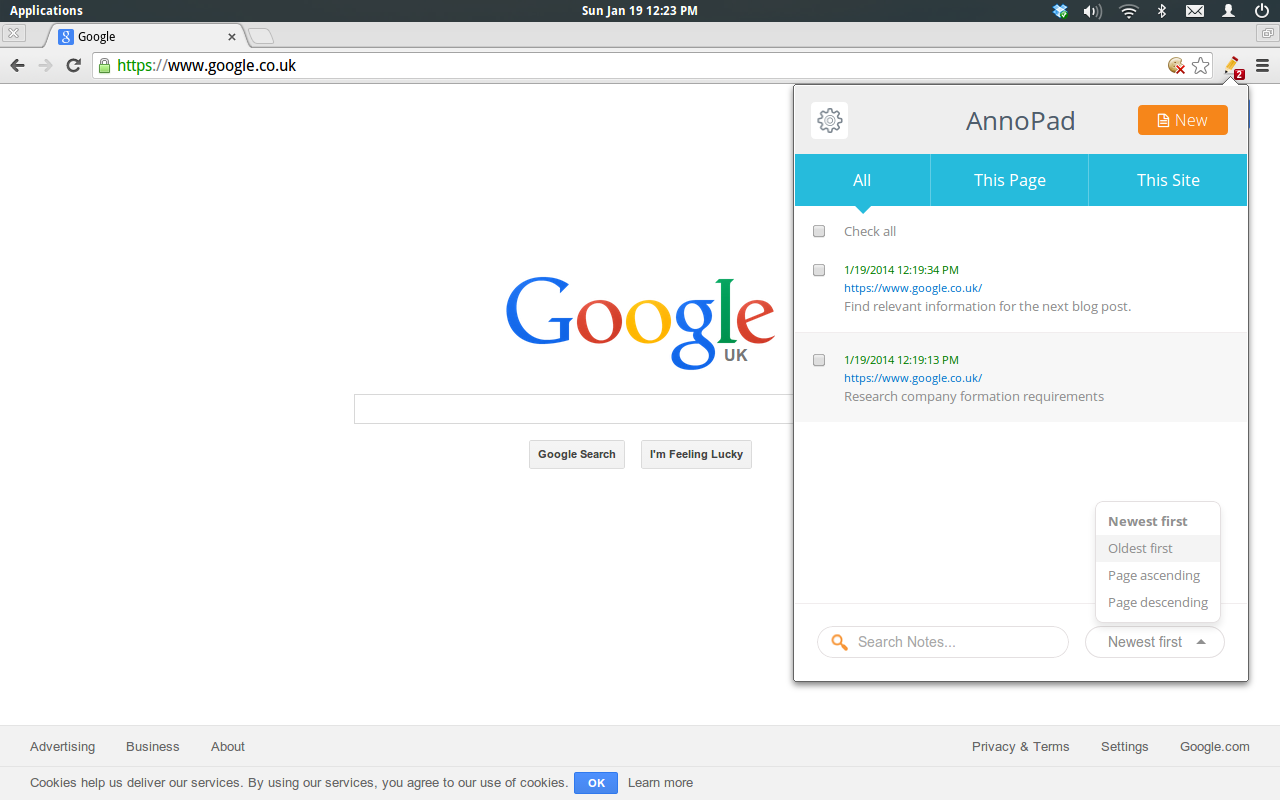The width and height of the screenshot is (1280, 800).
Task: Click the blocked cookie icon in address bar
Action: [1177, 66]
